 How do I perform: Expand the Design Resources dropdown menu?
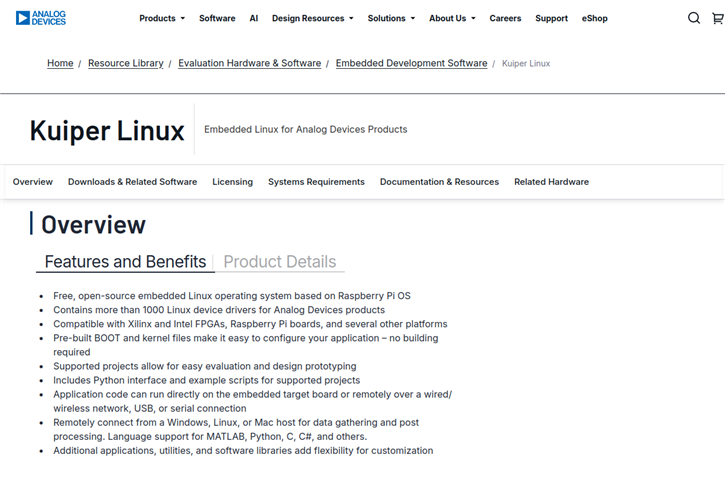pyautogui.click(x=313, y=18)
